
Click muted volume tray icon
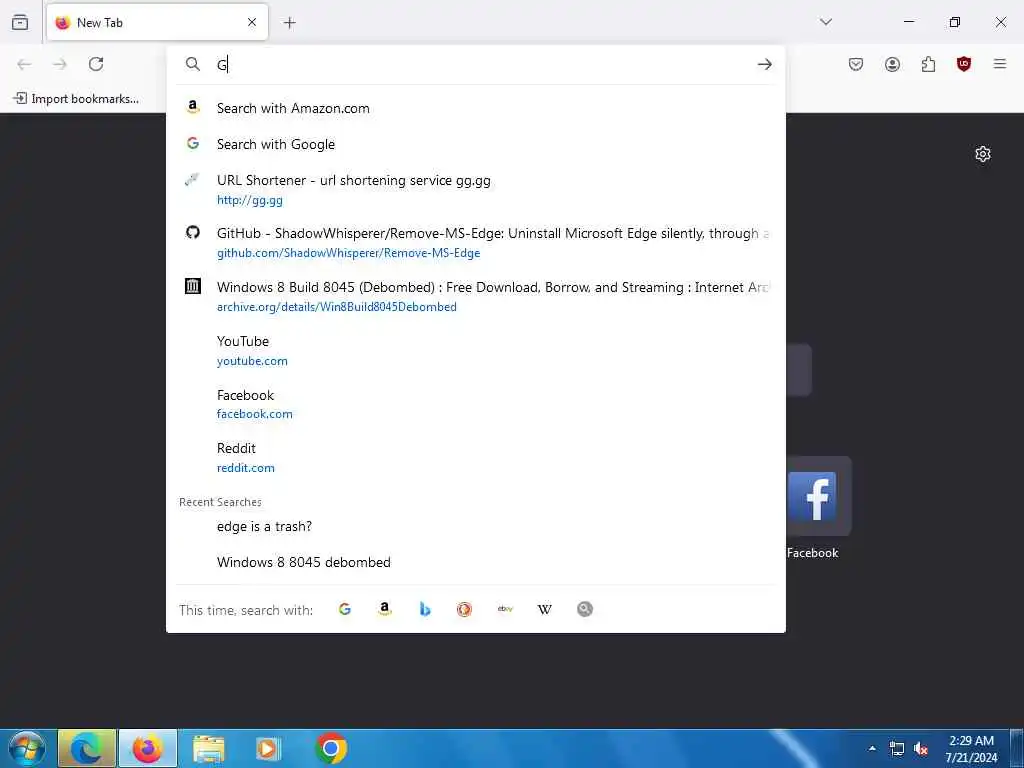tap(921, 748)
